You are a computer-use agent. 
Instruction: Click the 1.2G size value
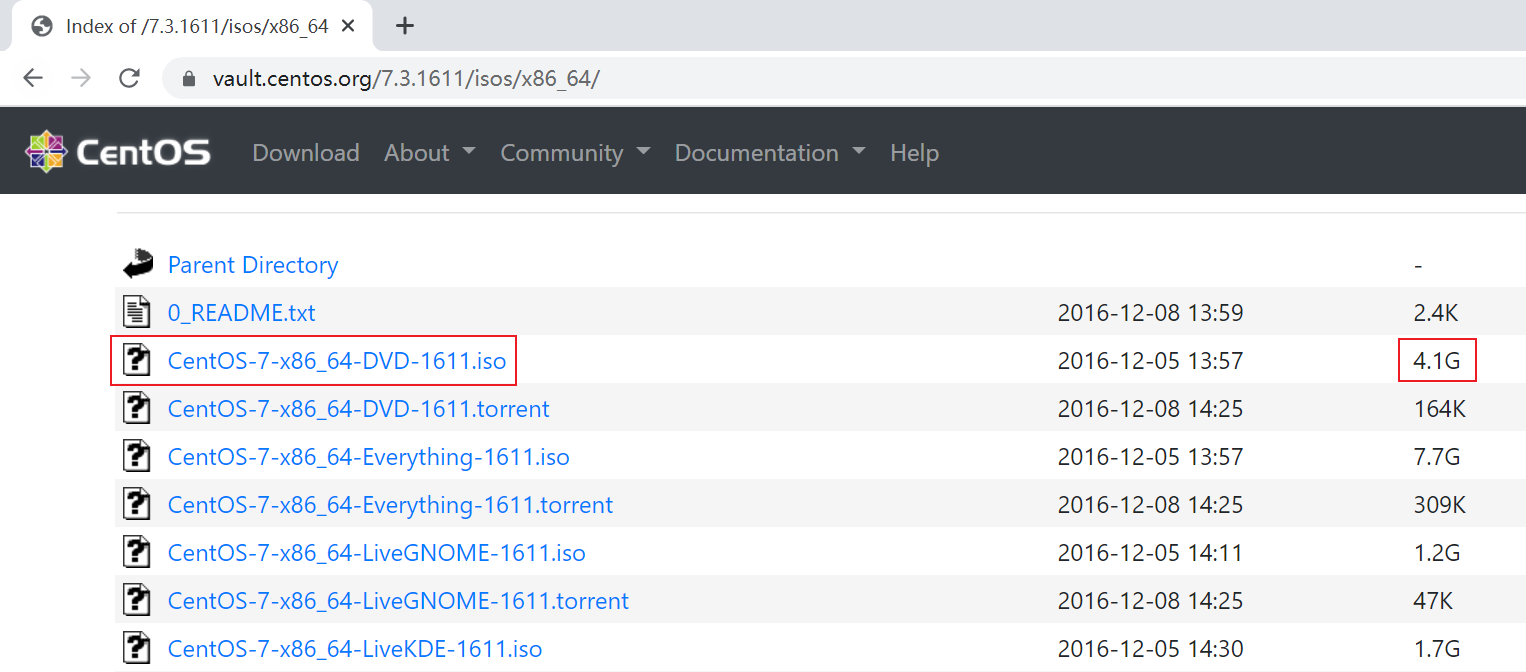pos(1437,553)
